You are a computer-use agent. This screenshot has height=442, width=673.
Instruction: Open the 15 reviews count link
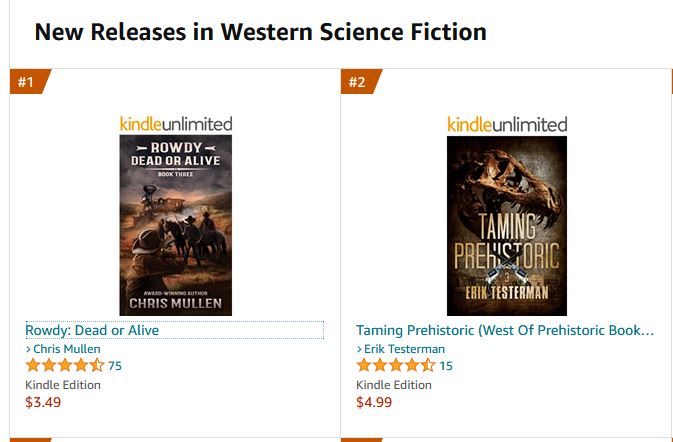click(x=446, y=366)
